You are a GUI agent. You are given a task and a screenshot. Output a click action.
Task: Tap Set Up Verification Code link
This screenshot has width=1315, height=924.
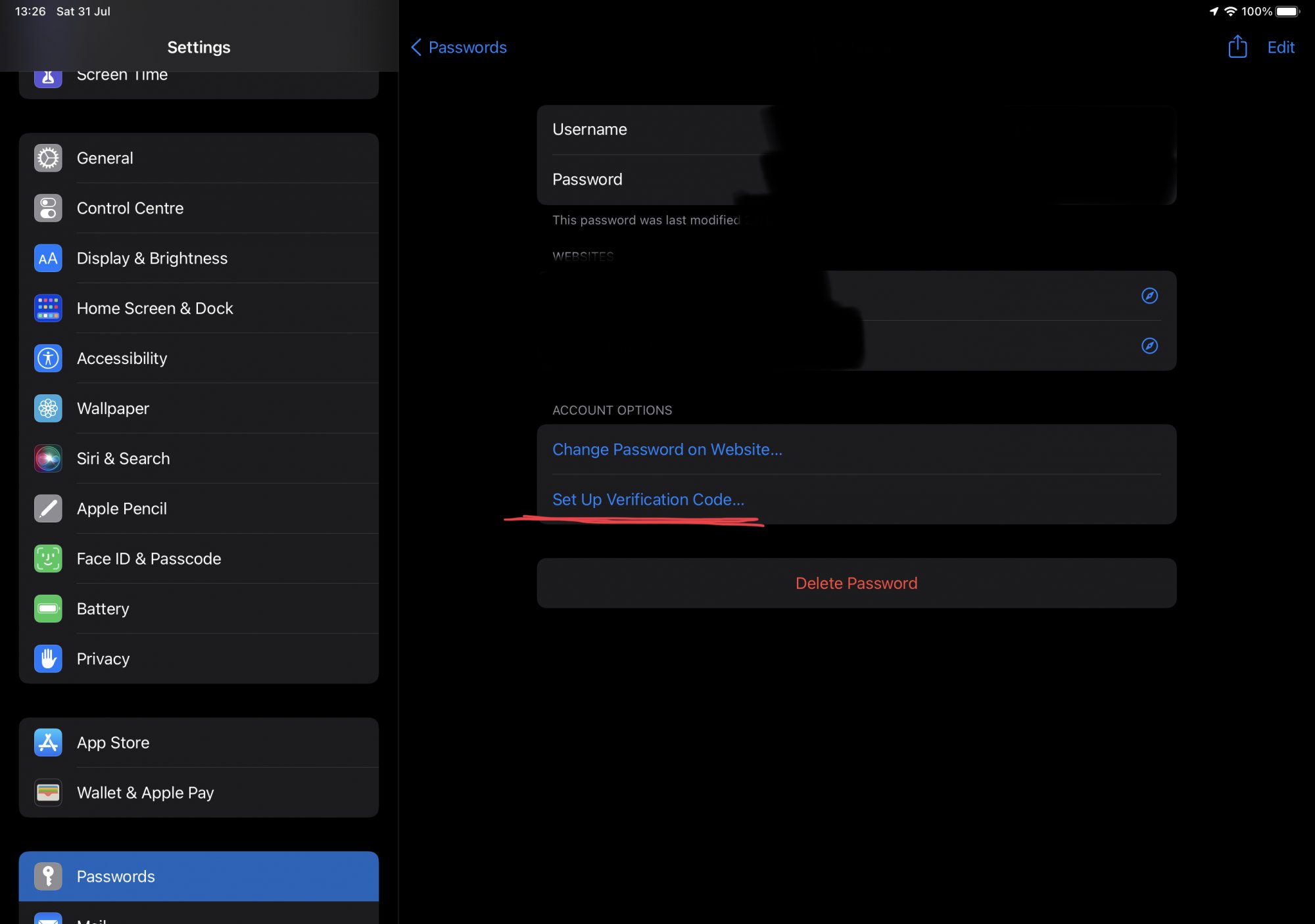(x=648, y=499)
